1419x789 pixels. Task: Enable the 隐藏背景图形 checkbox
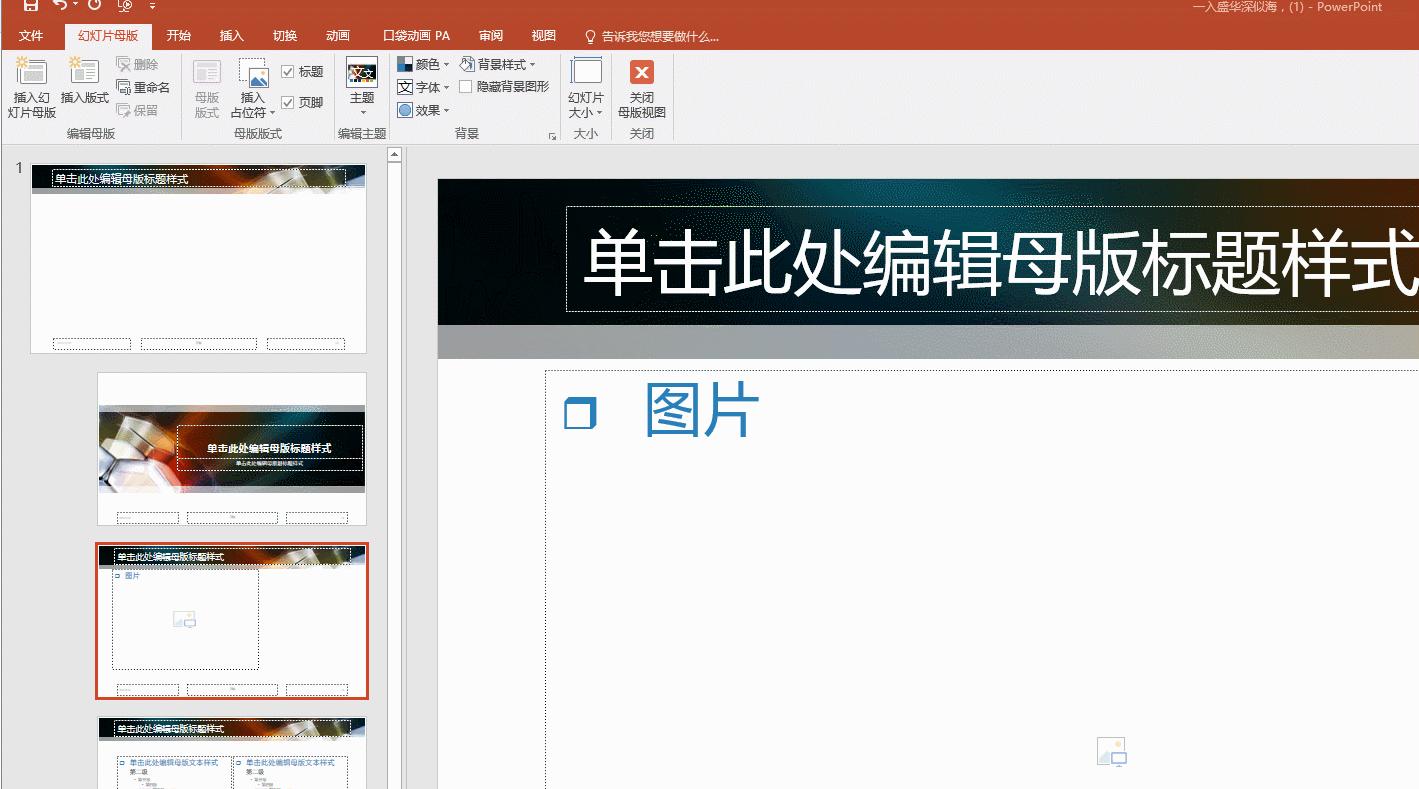(465, 87)
